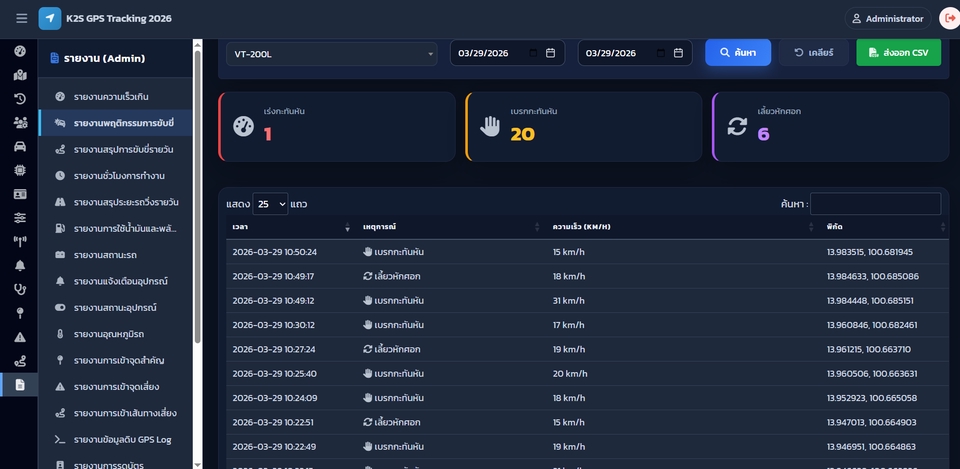Select รายงานข้อมูลดิบ GPS Log menu item
This screenshot has height=469, width=960.
coord(122,439)
